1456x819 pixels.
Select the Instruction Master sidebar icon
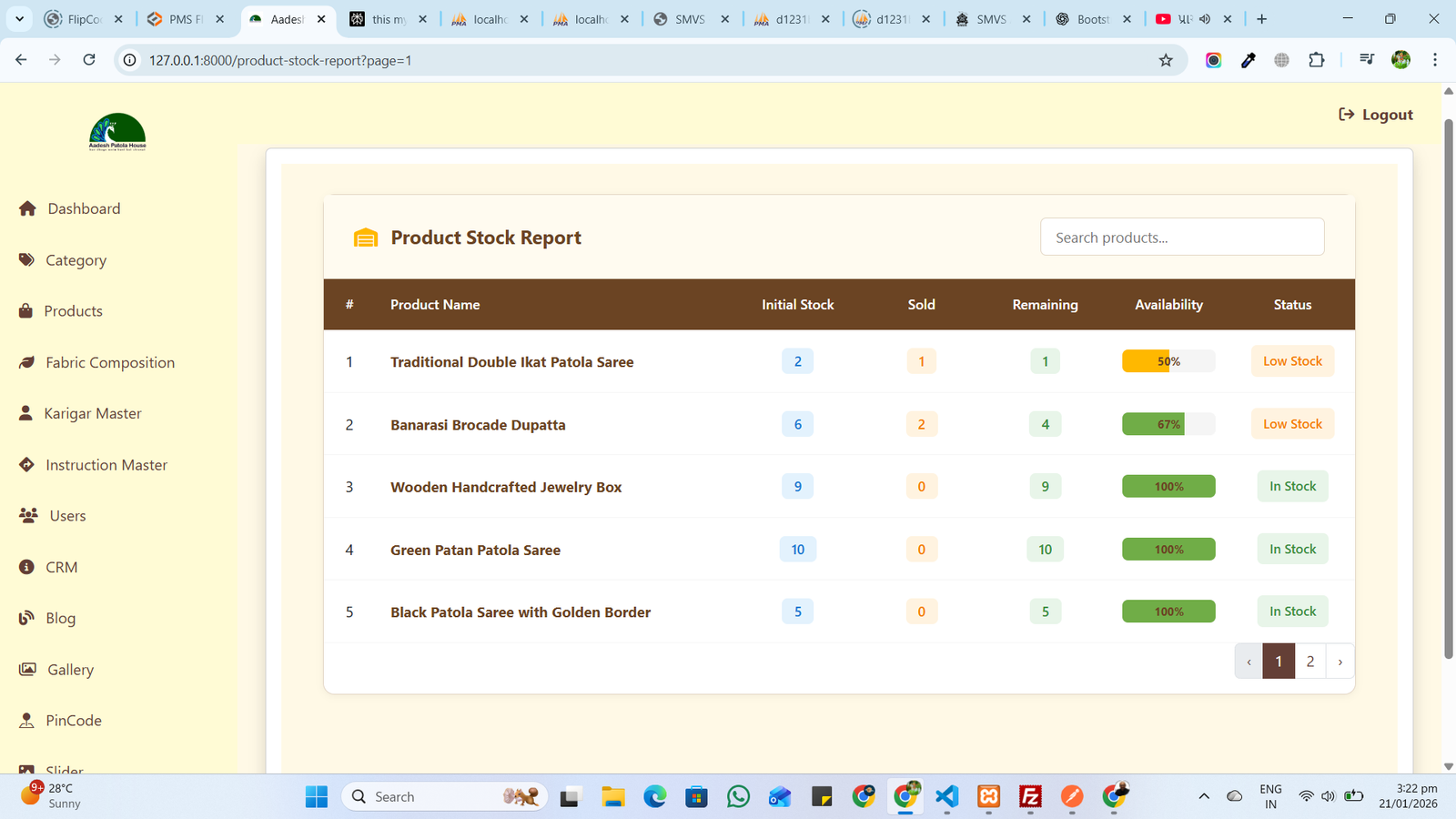pyautogui.click(x=27, y=464)
